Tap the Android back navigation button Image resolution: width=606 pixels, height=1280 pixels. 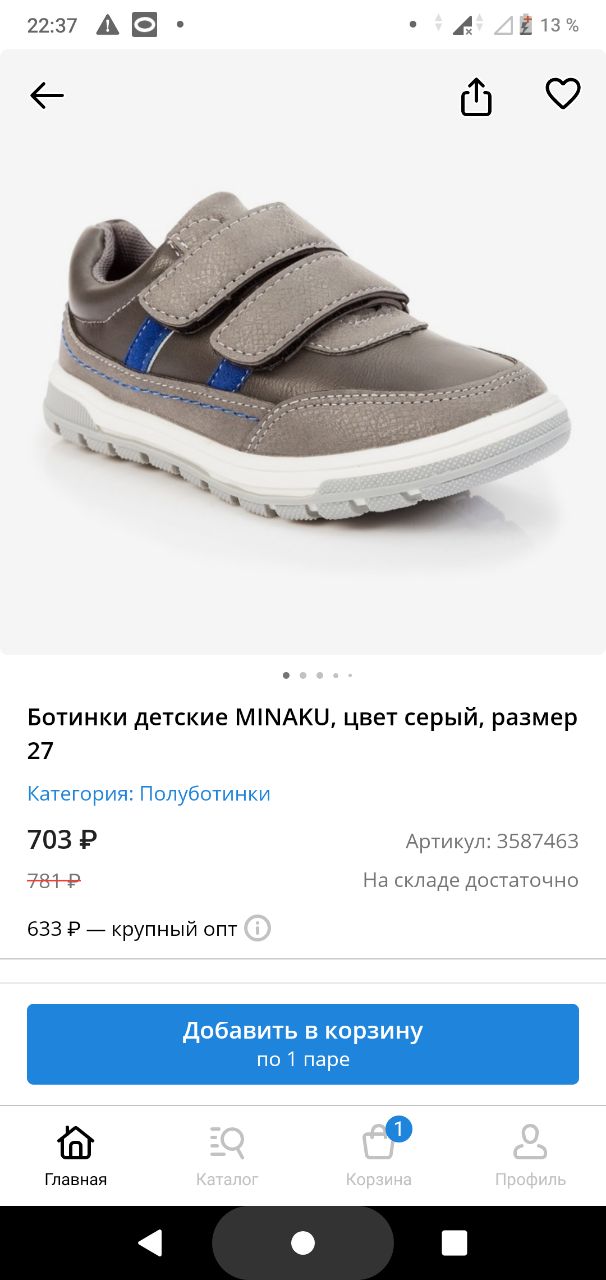(150, 1242)
